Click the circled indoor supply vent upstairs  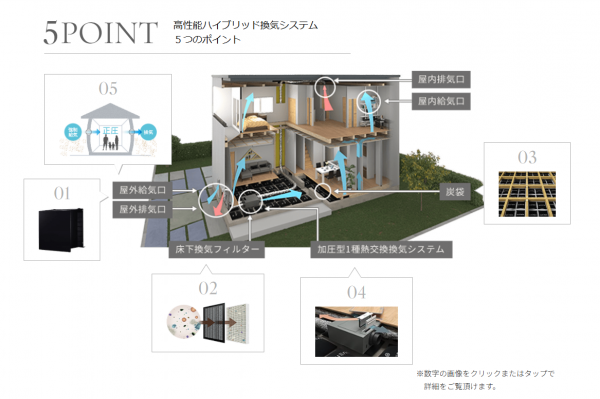369,102
